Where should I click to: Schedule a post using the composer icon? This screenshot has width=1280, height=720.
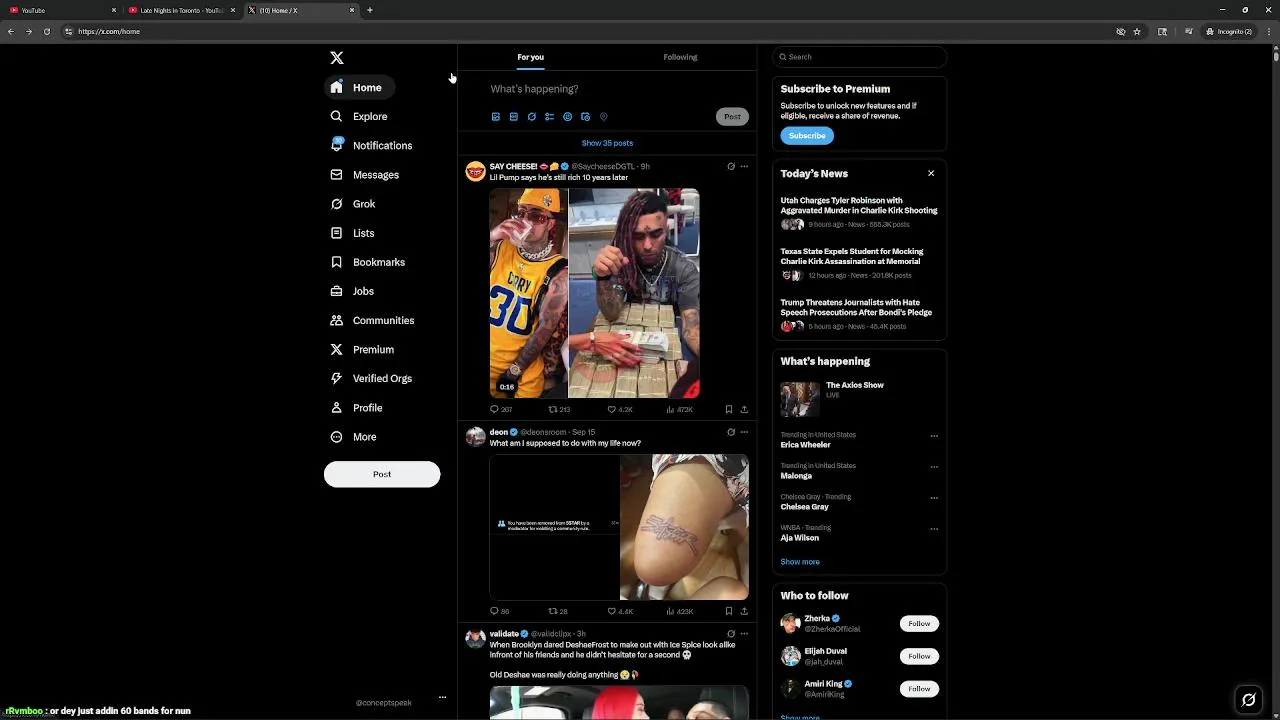[585, 117]
